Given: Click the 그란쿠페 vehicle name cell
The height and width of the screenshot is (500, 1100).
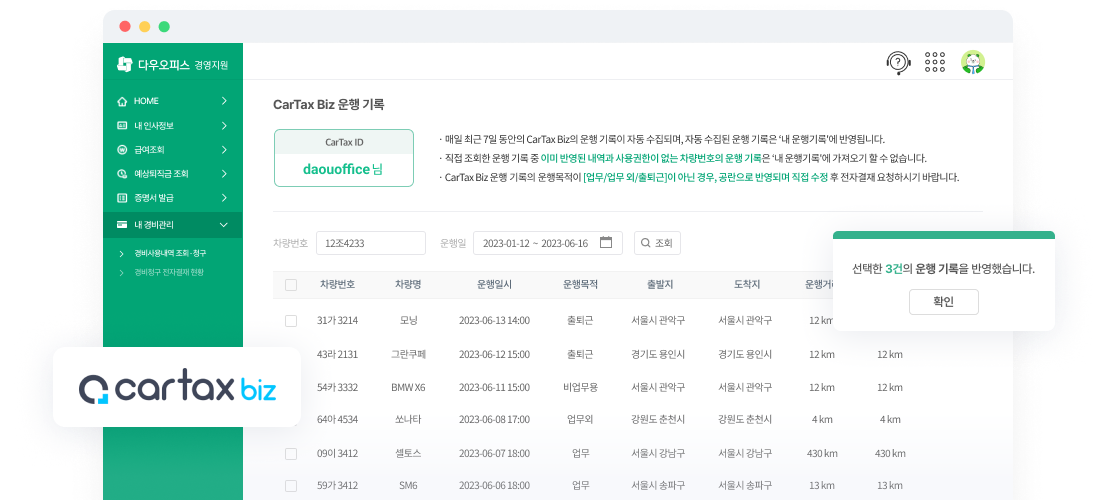Looking at the screenshot, I should tap(408, 354).
